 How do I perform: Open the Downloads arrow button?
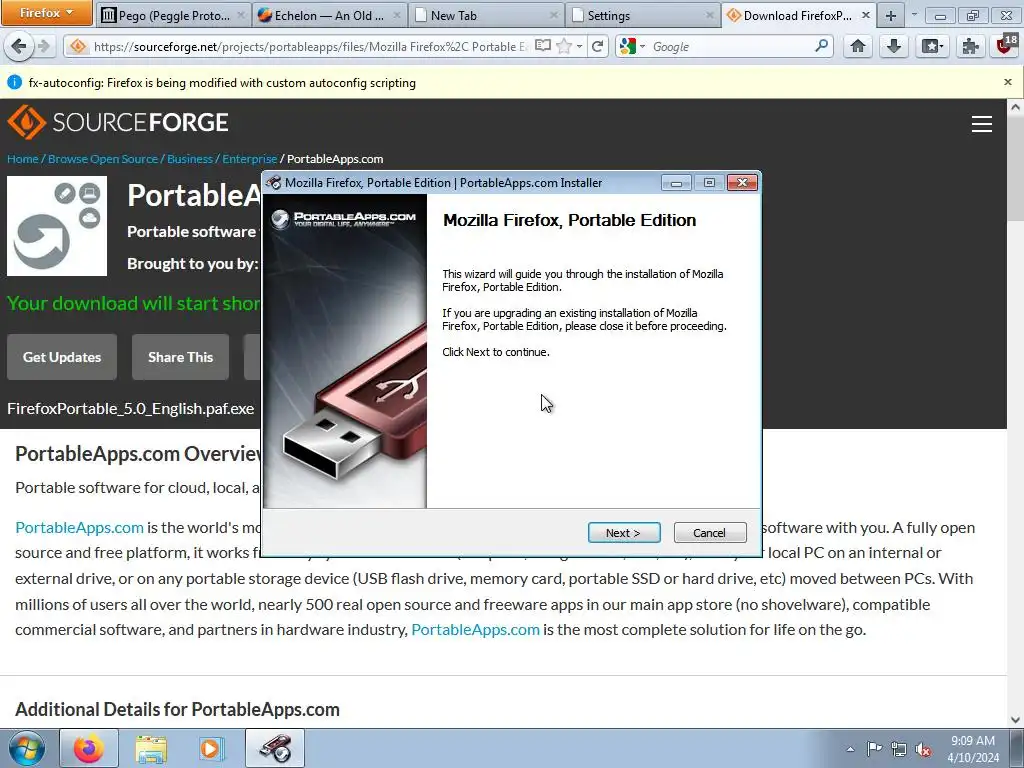(894, 46)
